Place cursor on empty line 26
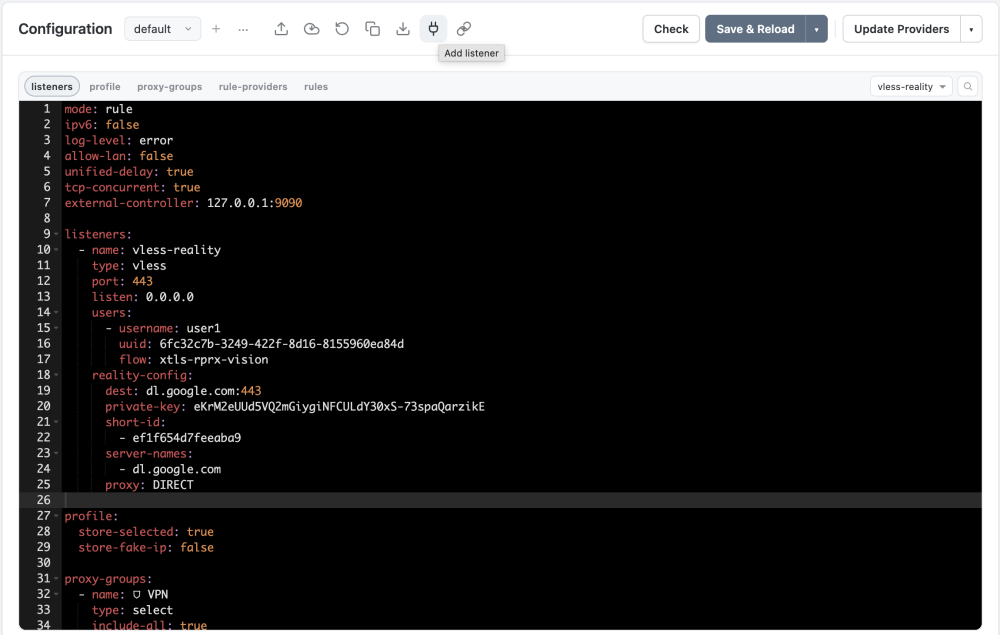1000x635 pixels. tap(522, 500)
